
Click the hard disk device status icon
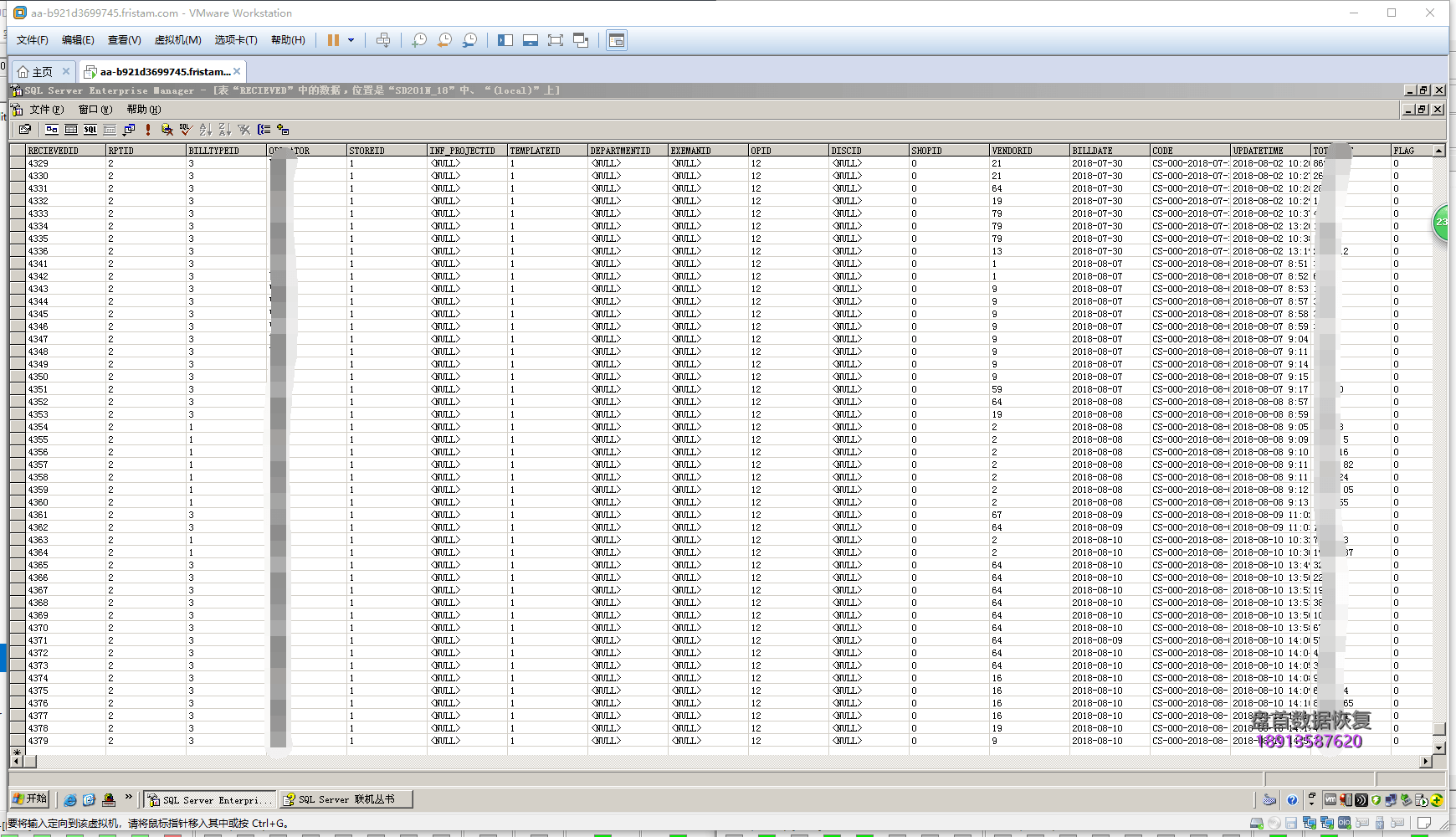(x=1256, y=824)
